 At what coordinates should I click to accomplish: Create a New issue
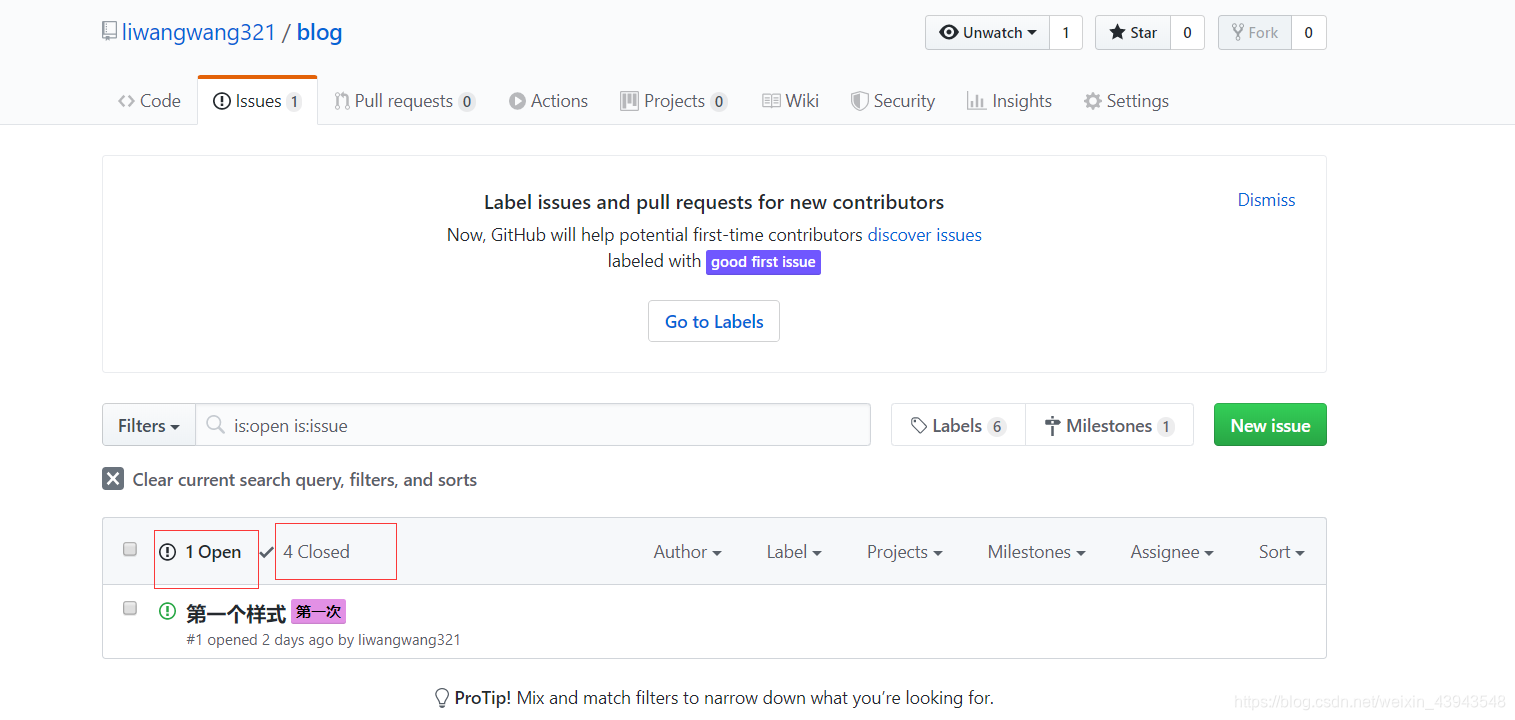(x=1270, y=425)
